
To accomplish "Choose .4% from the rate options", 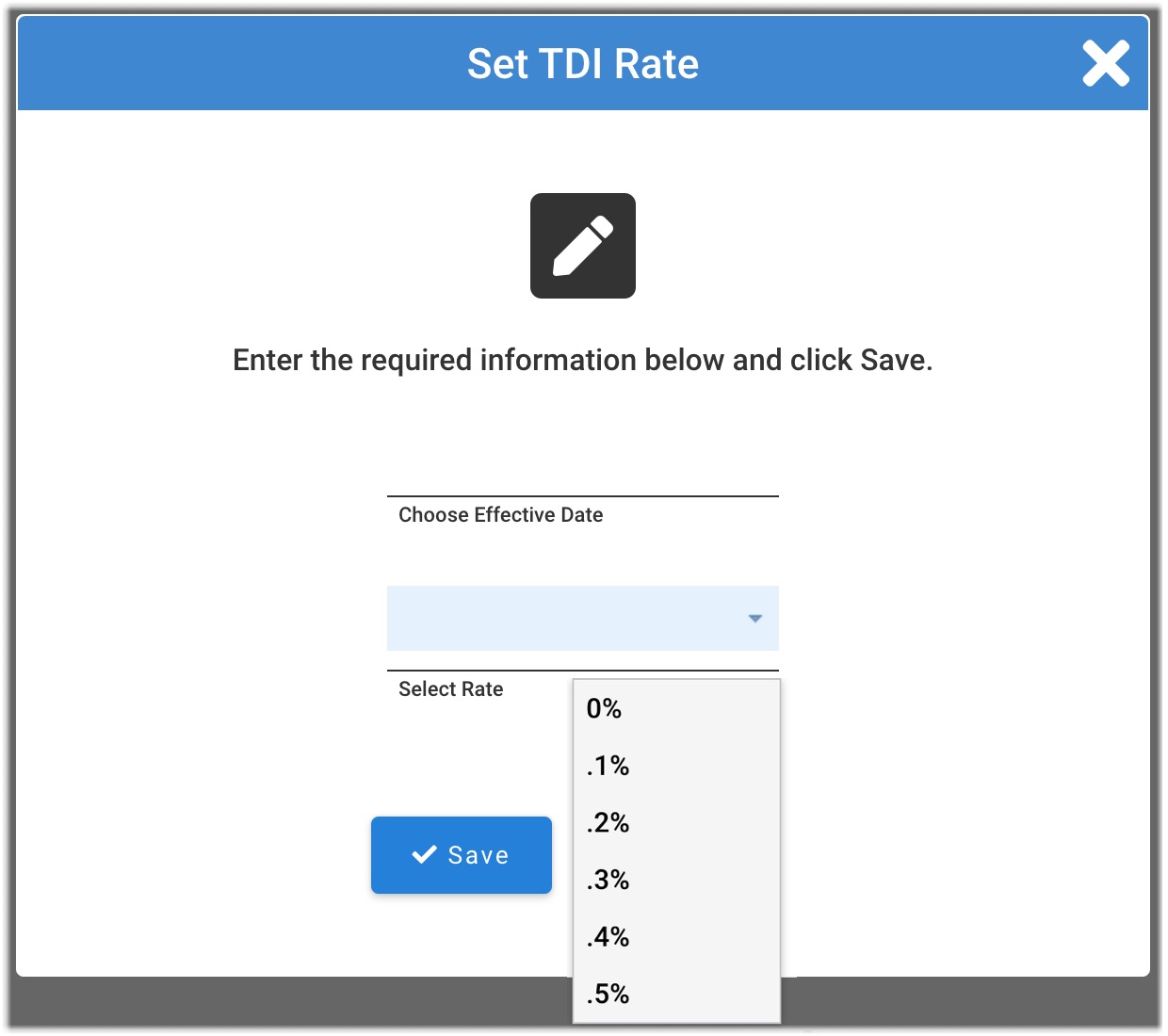I will coord(608,937).
